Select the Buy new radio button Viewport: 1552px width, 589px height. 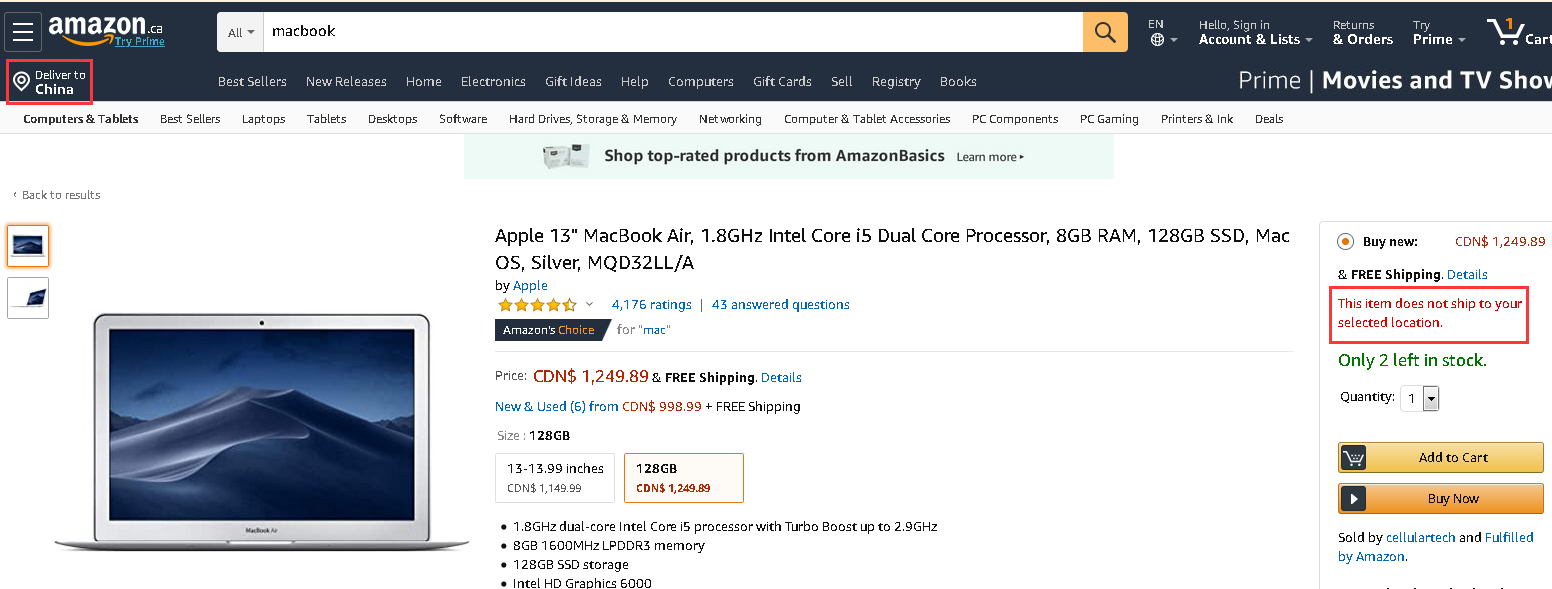pyautogui.click(x=1345, y=242)
